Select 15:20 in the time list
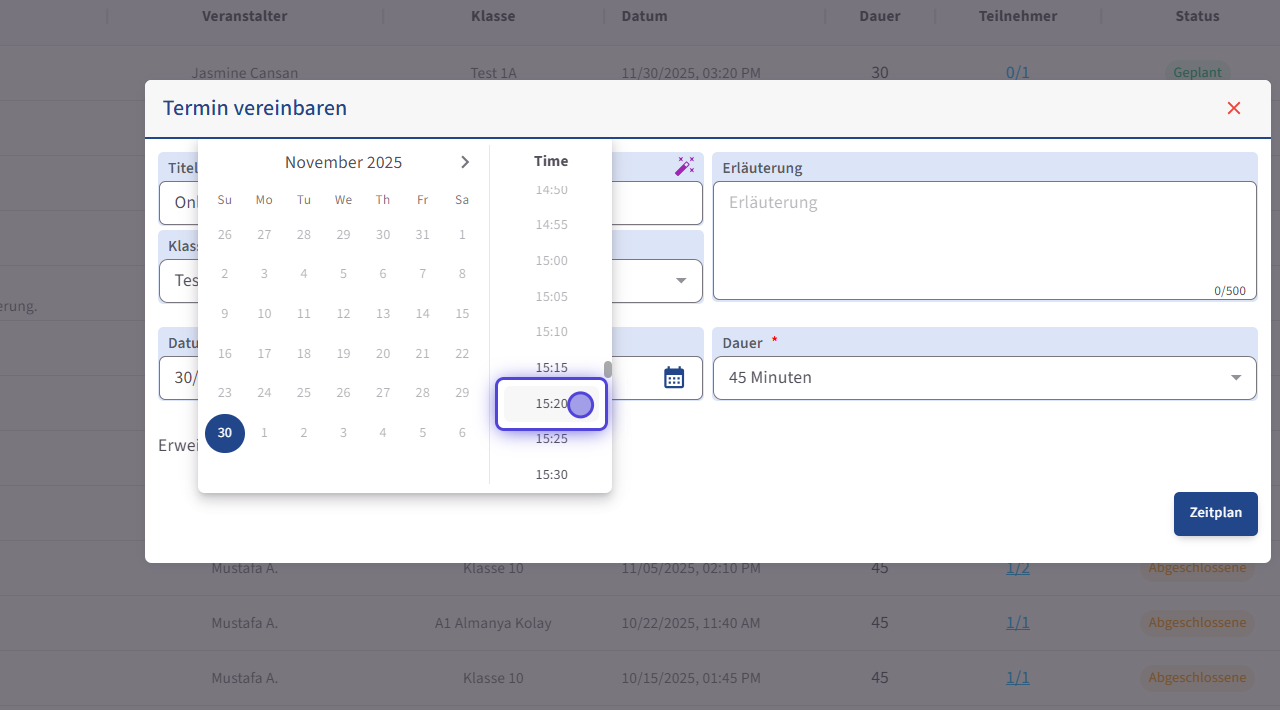This screenshot has height=710, width=1280. [551, 404]
